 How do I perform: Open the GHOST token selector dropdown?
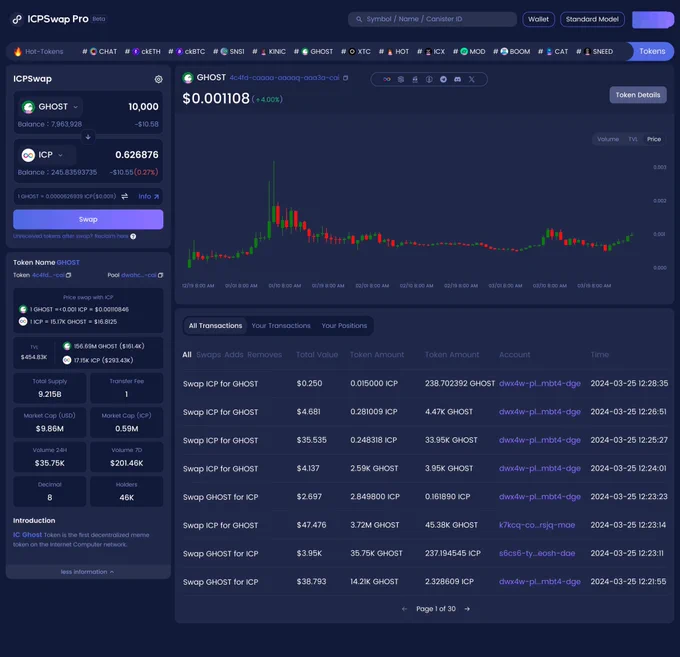click(51, 107)
